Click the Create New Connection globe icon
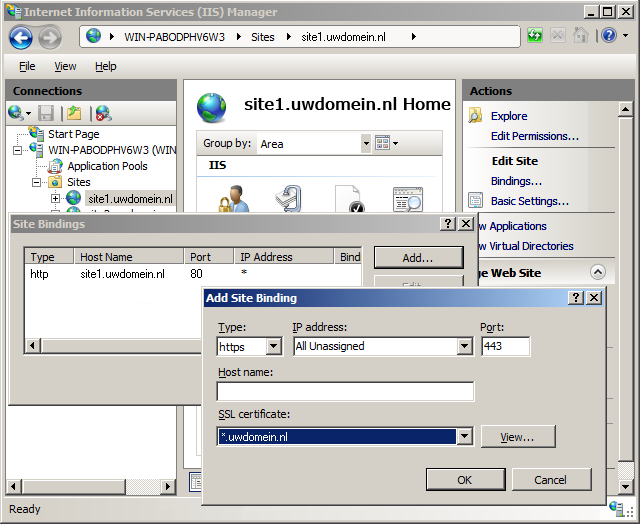 [16, 113]
